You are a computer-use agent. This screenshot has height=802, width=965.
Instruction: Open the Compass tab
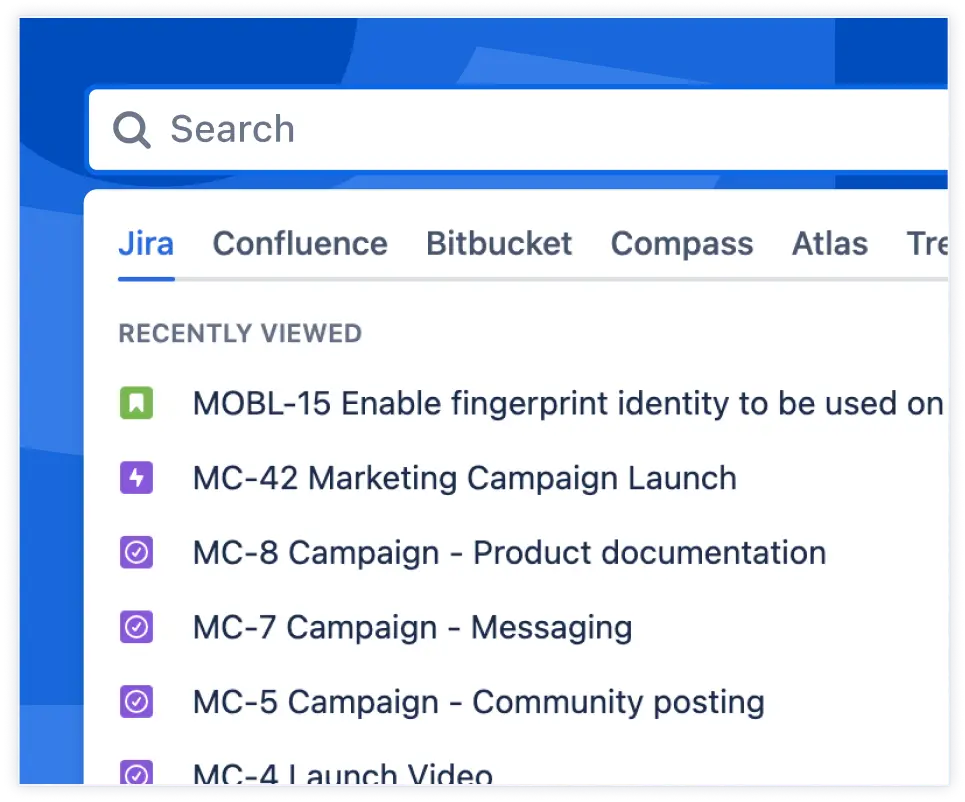681,243
